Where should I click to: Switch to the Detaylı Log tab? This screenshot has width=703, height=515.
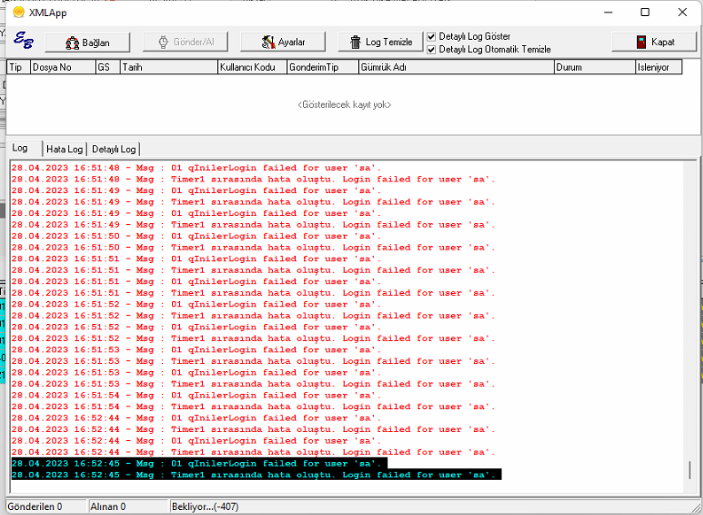[x=114, y=149]
